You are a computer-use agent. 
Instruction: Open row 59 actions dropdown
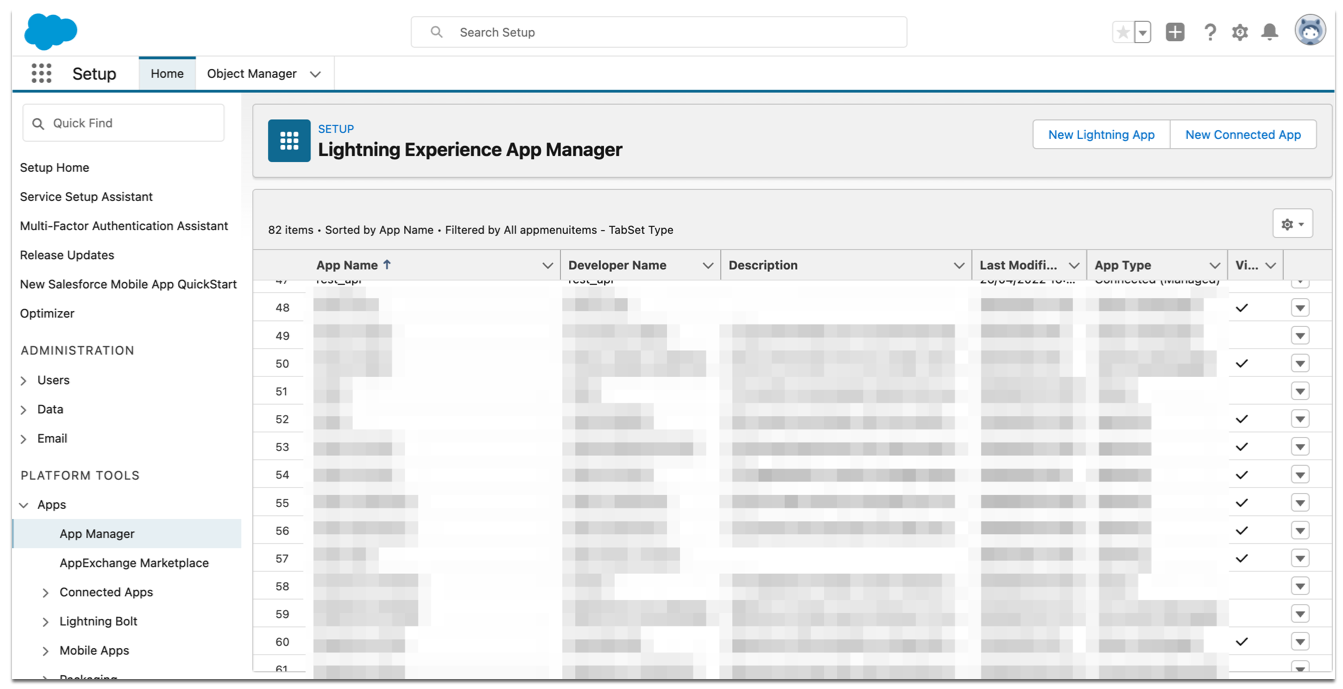pyautogui.click(x=1300, y=614)
